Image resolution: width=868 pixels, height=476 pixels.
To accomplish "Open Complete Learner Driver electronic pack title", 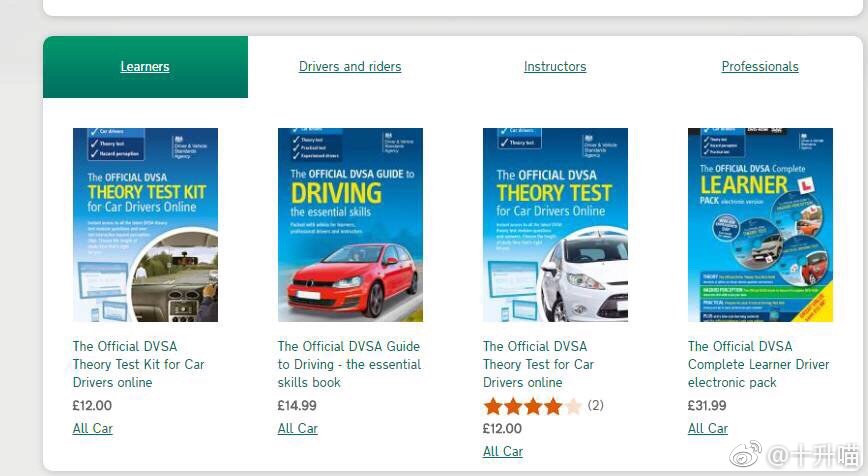I will 758,364.
